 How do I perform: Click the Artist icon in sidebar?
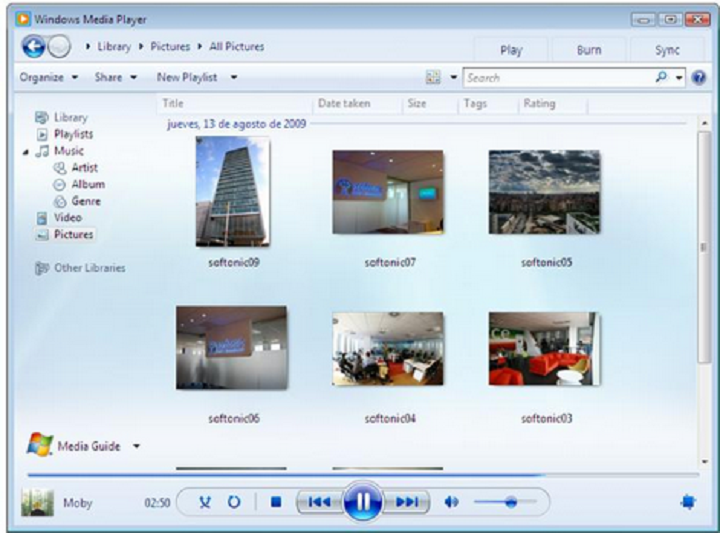pyautogui.click(x=60, y=168)
